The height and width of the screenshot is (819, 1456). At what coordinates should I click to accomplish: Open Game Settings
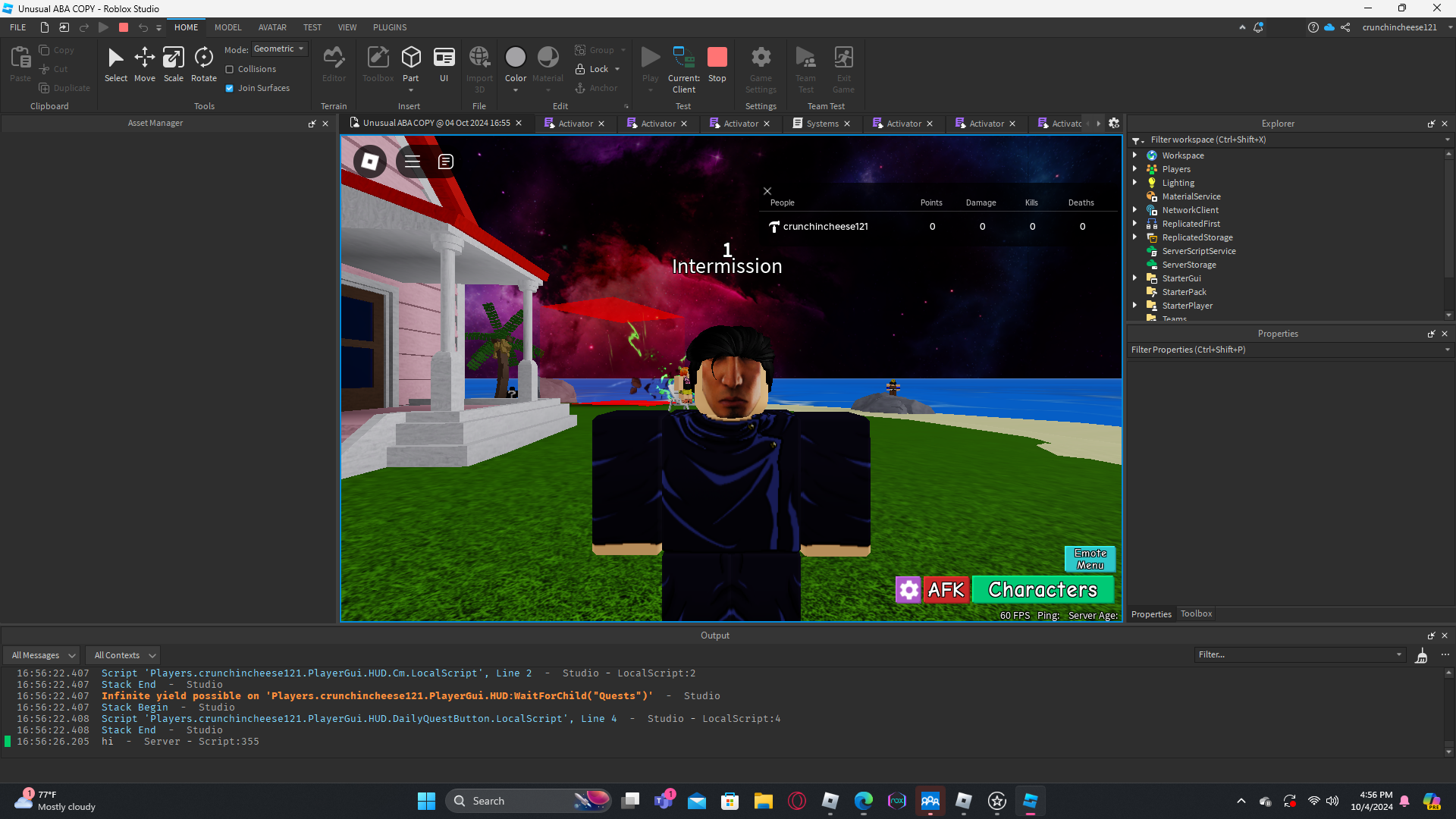tap(761, 68)
